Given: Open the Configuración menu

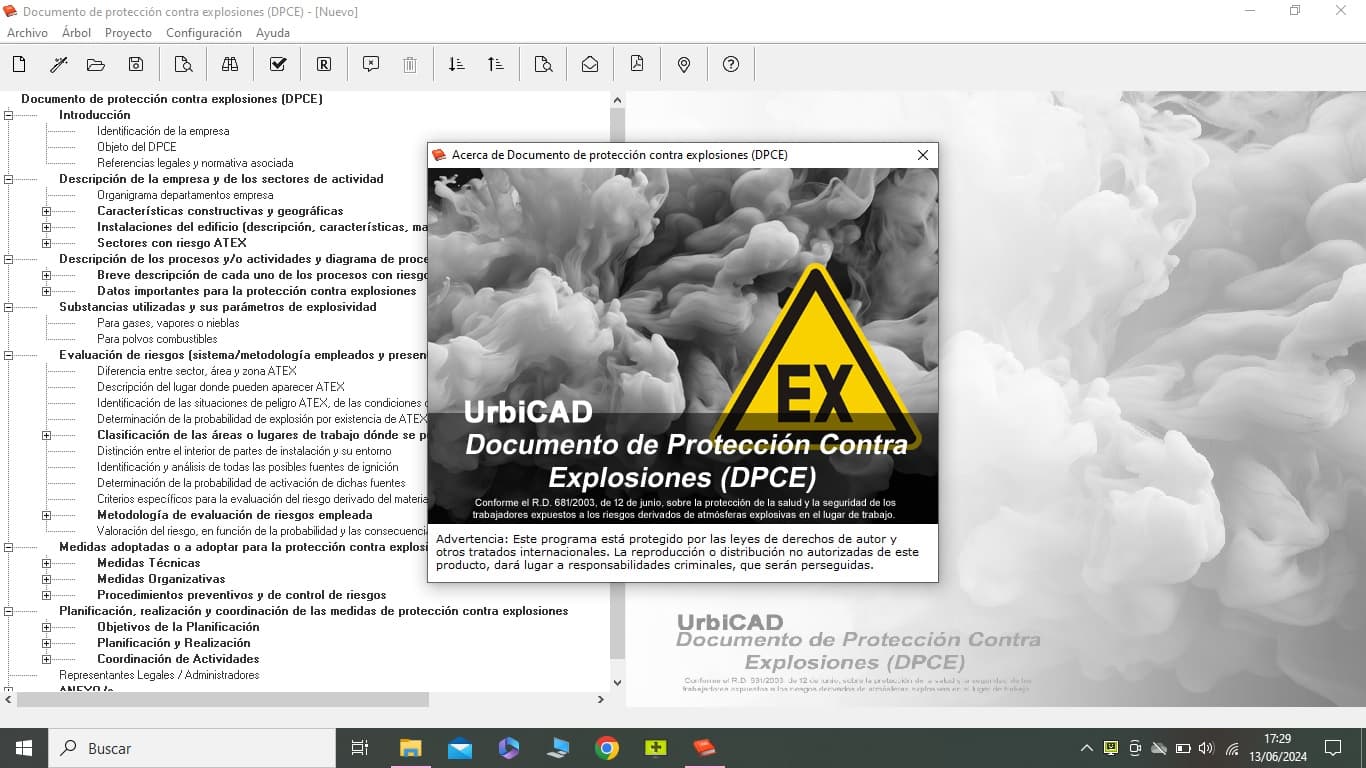Looking at the screenshot, I should (204, 33).
